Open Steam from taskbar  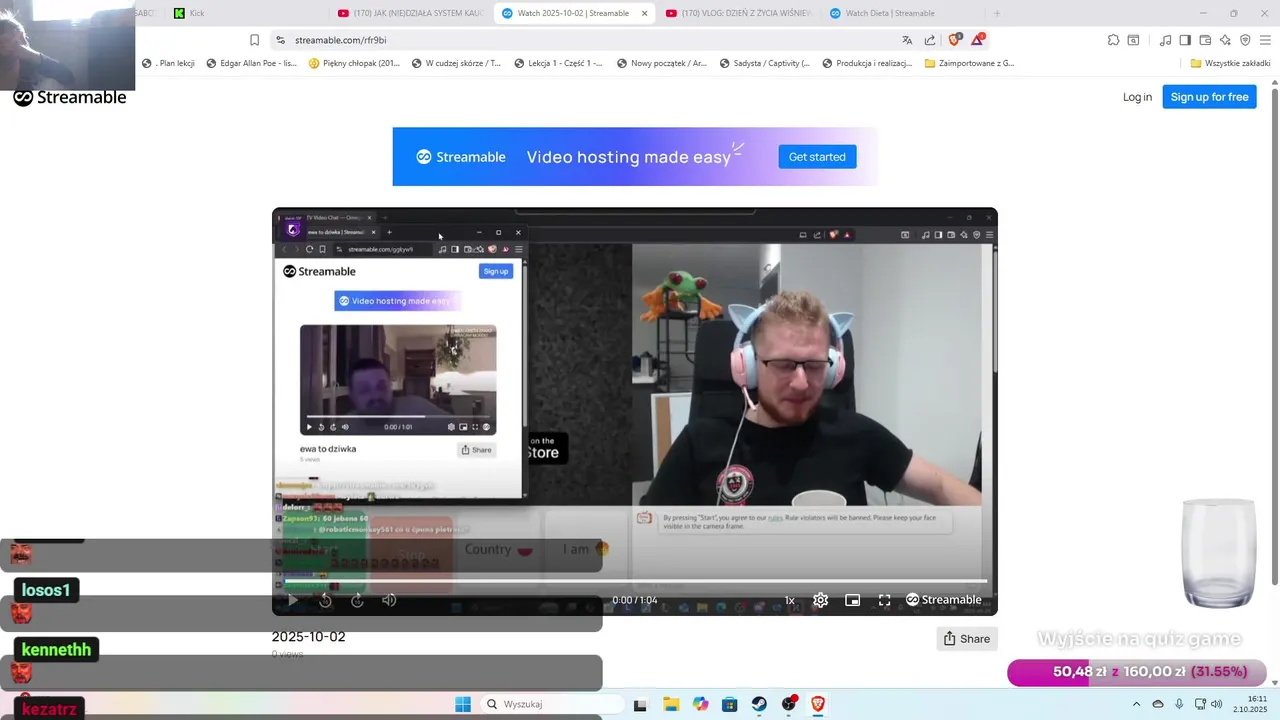[x=759, y=704]
